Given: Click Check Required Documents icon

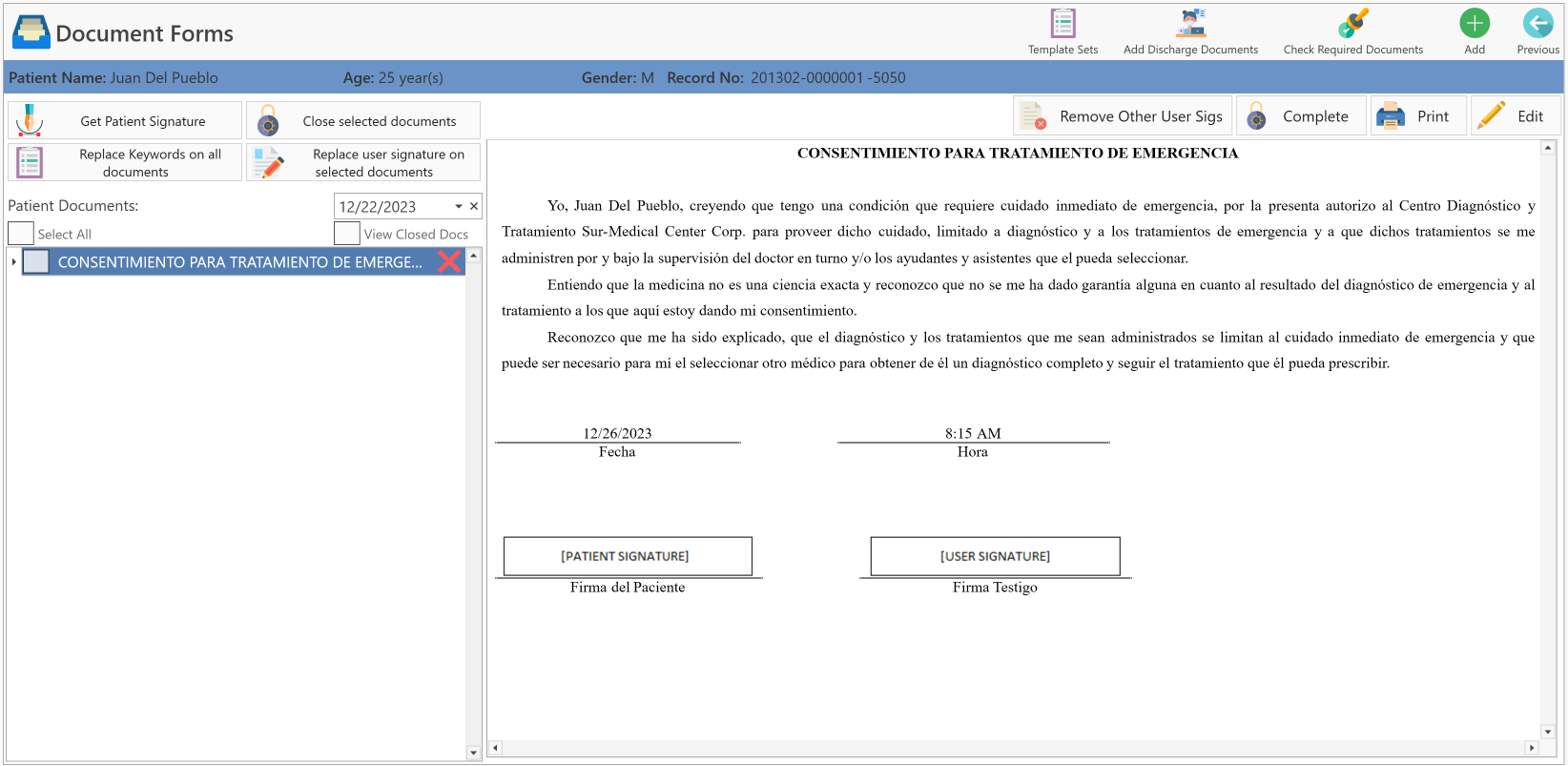Looking at the screenshot, I should [1352, 23].
